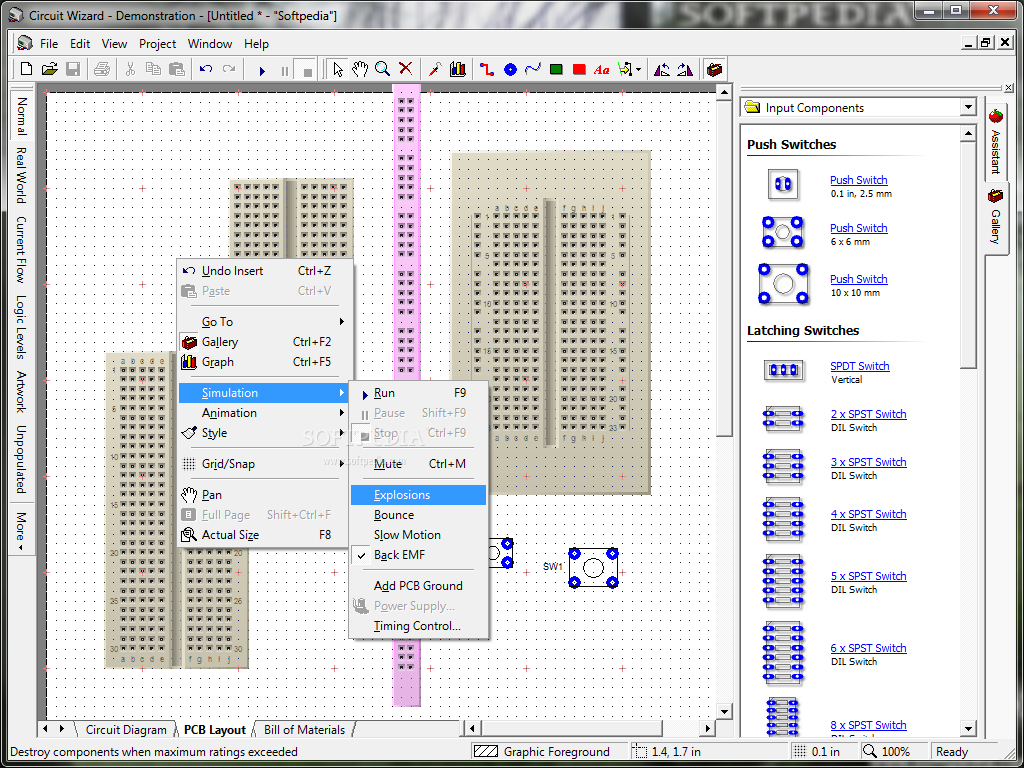The height and width of the screenshot is (768, 1024).
Task: Click the green color swatch in the toolbar
Action: (x=557, y=69)
